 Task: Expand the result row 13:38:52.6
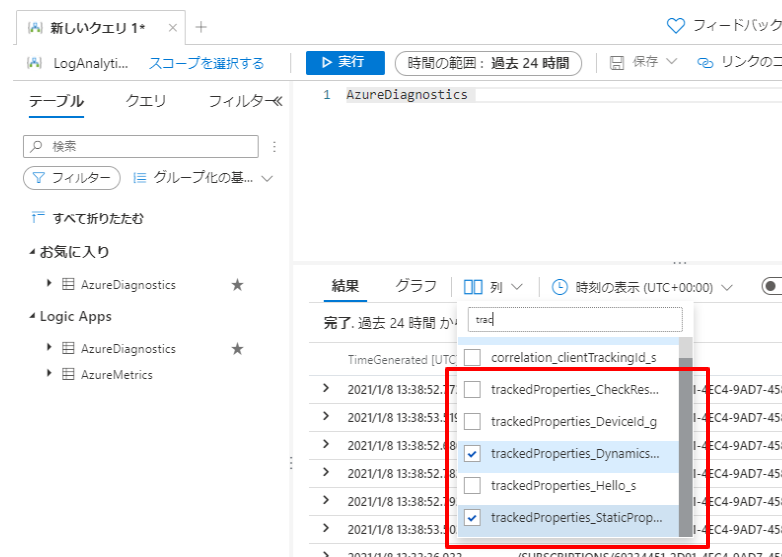pyautogui.click(x=326, y=444)
